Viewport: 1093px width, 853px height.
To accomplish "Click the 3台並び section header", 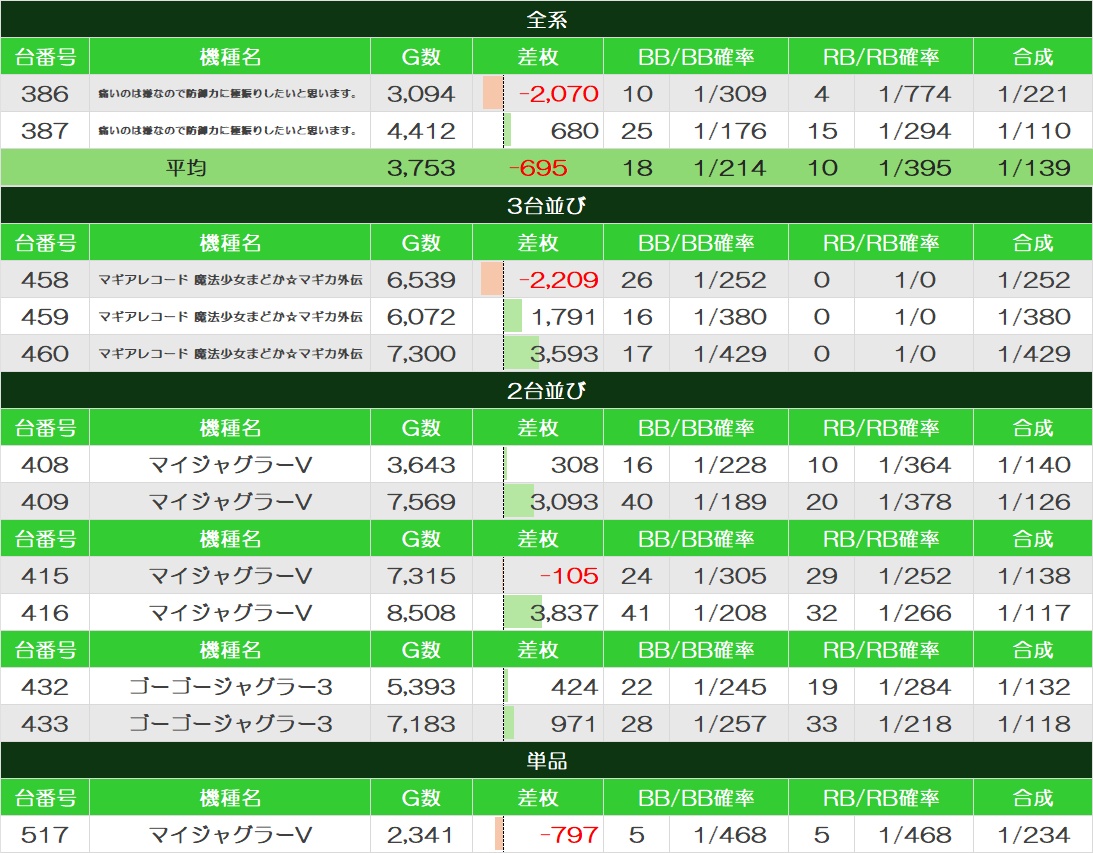I will tap(546, 206).
